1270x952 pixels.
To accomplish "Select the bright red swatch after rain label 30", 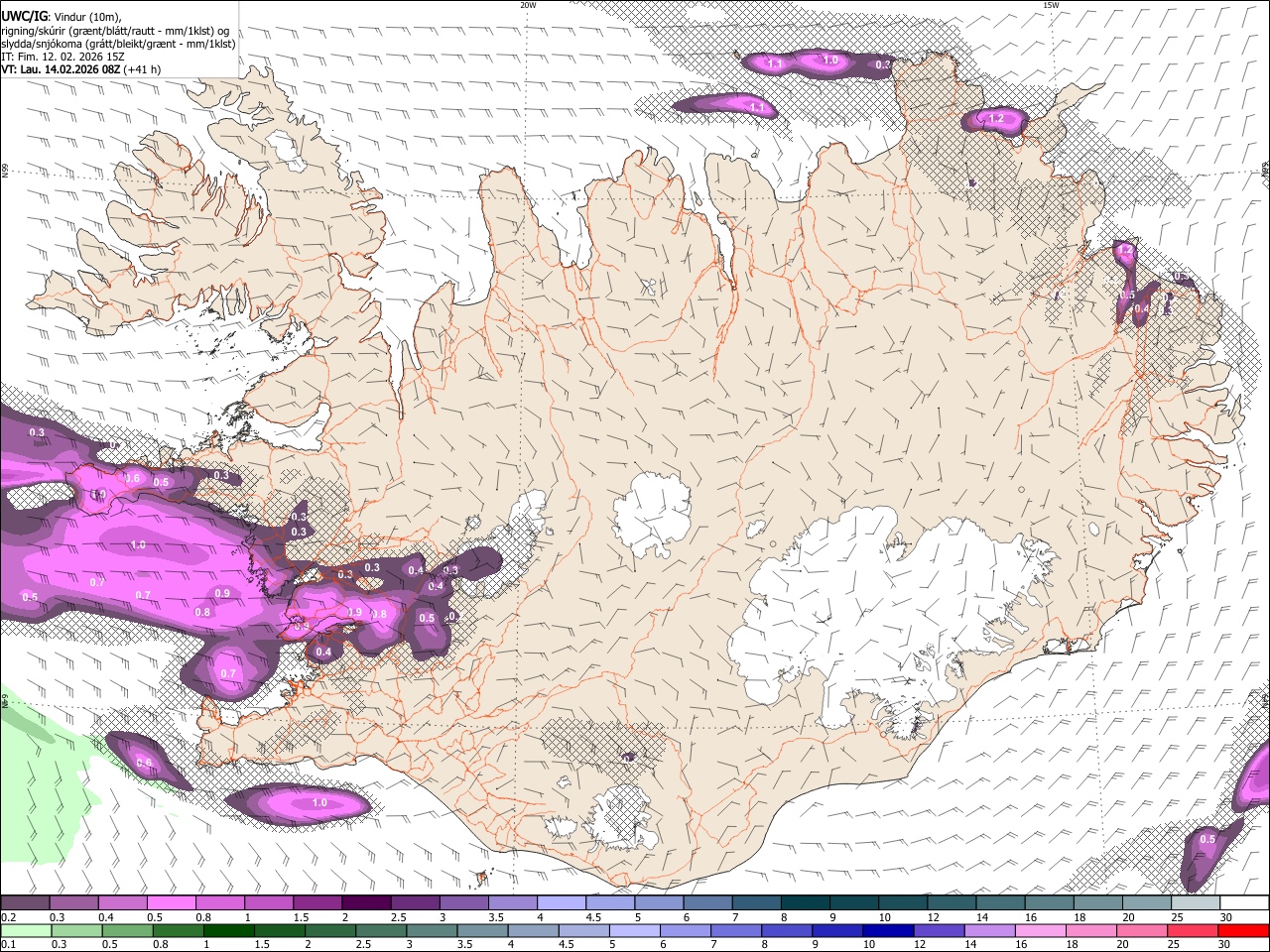I will point(1244,930).
